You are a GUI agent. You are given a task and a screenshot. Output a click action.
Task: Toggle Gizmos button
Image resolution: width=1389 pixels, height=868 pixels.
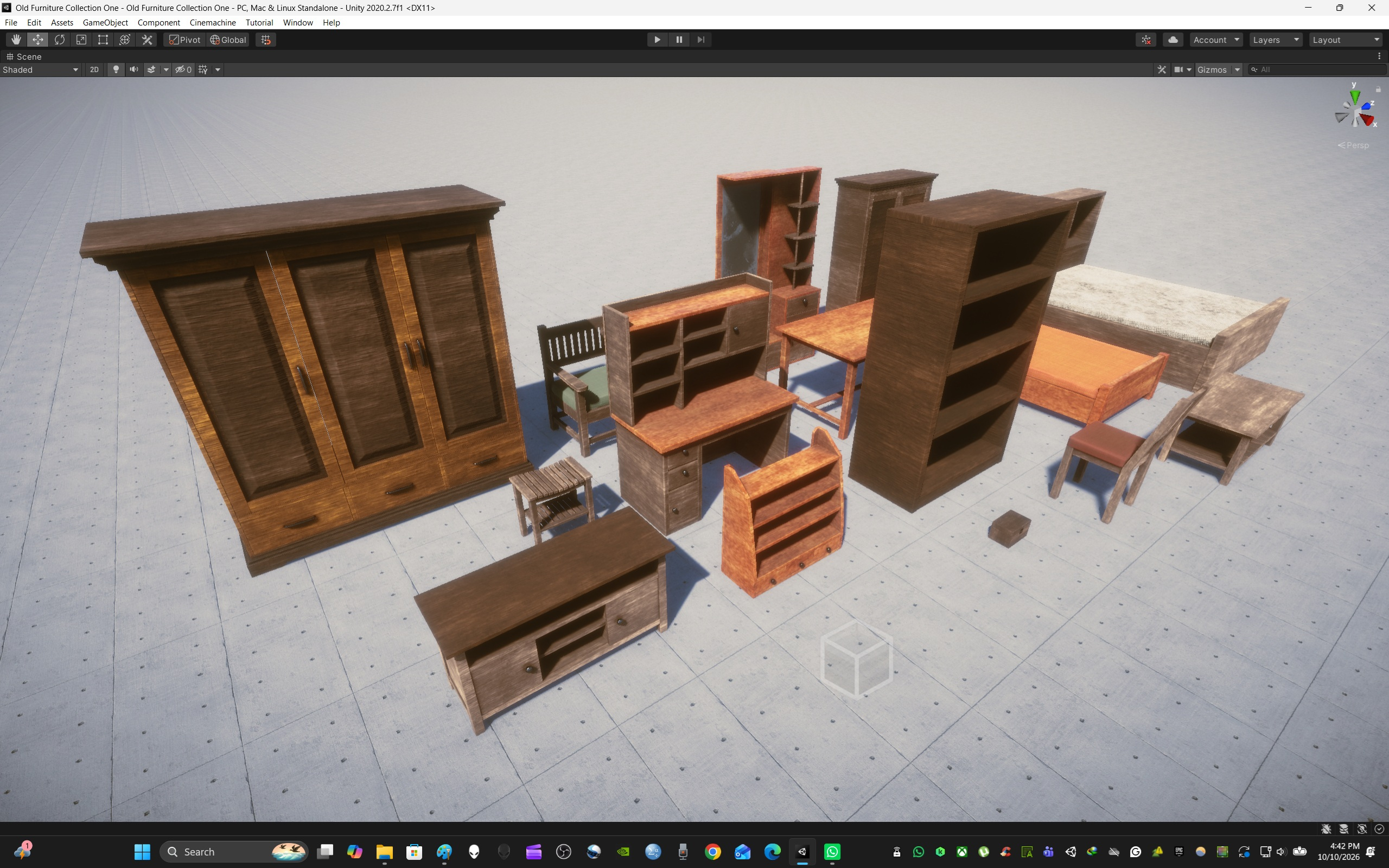coord(1212,69)
